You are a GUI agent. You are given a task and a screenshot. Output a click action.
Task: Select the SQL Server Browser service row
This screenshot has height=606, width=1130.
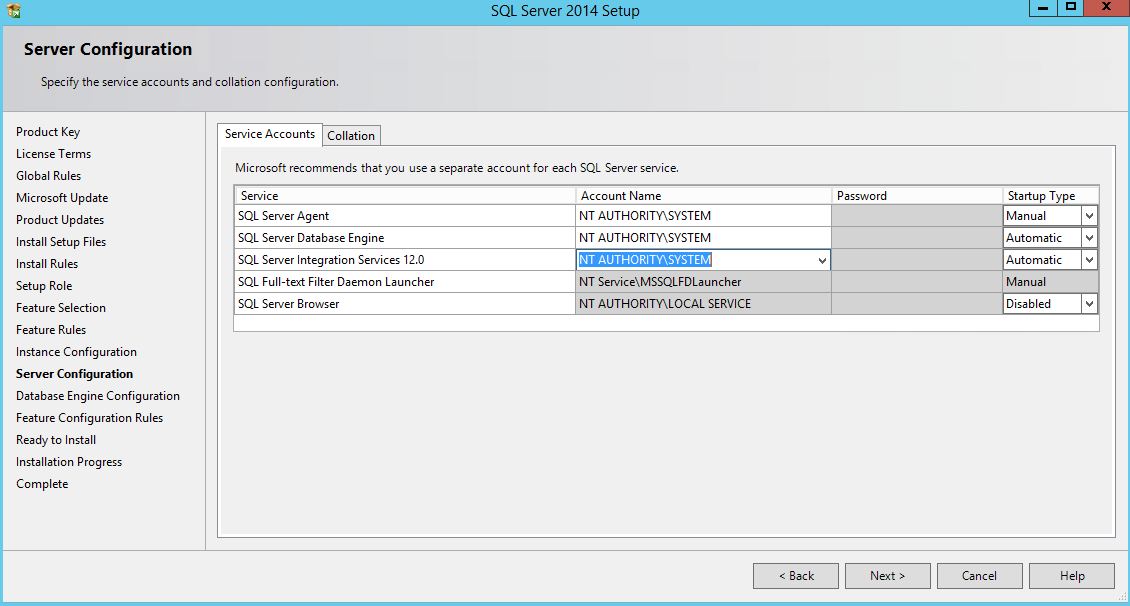[x=405, y=304]
